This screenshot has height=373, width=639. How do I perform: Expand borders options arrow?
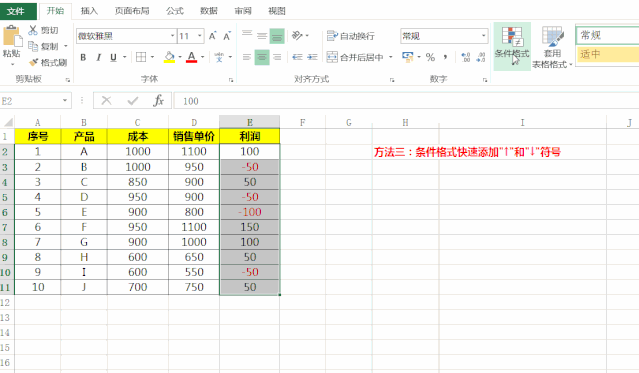point(152,57)
